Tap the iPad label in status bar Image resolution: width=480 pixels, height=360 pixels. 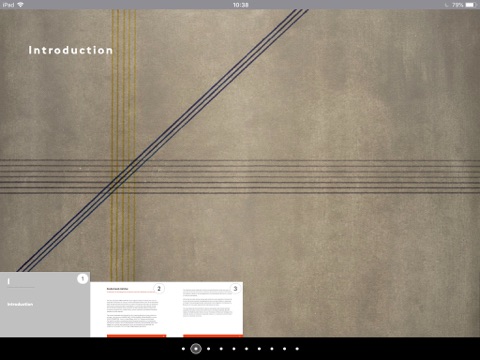(x=8, y=5)
